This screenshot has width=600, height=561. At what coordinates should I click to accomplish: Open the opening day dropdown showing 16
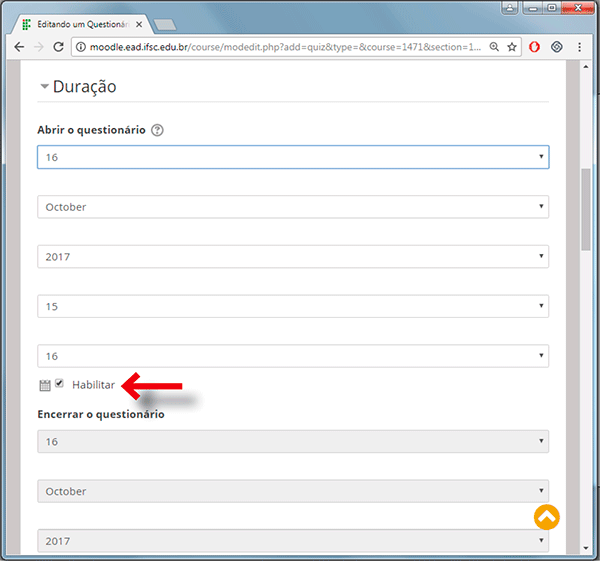(x=292, y=157)
